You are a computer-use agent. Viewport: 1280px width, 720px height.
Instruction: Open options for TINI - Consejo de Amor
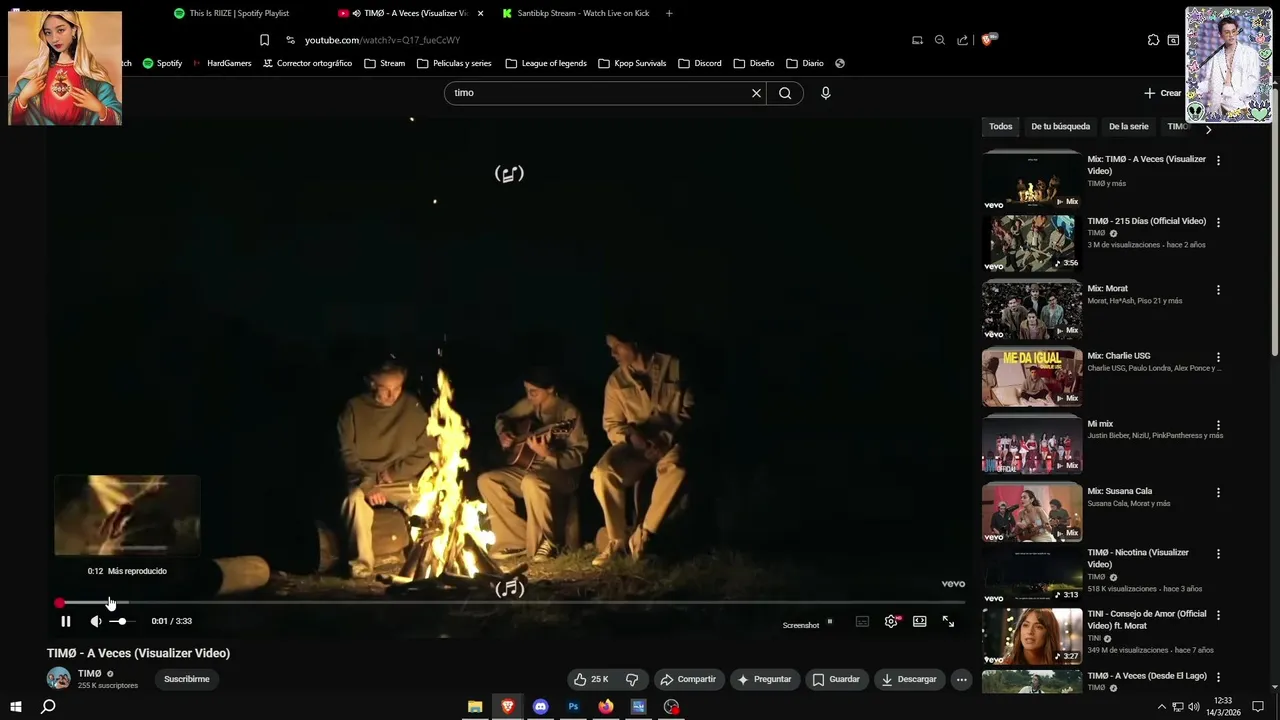click(1218, 615)
